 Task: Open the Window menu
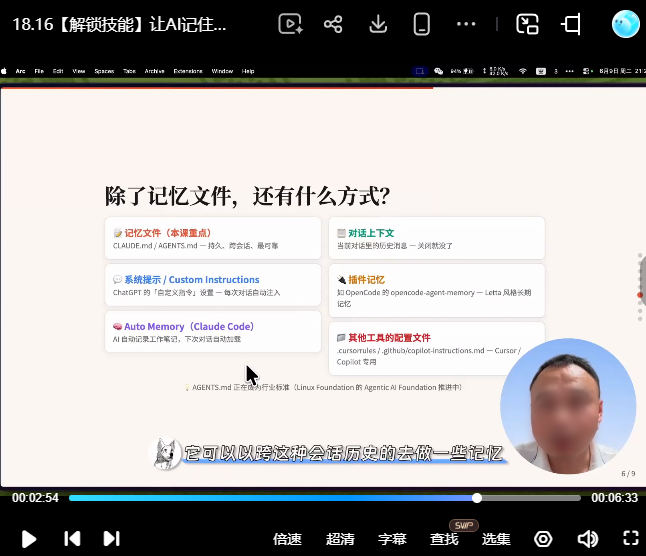click(x=222, y=71)
